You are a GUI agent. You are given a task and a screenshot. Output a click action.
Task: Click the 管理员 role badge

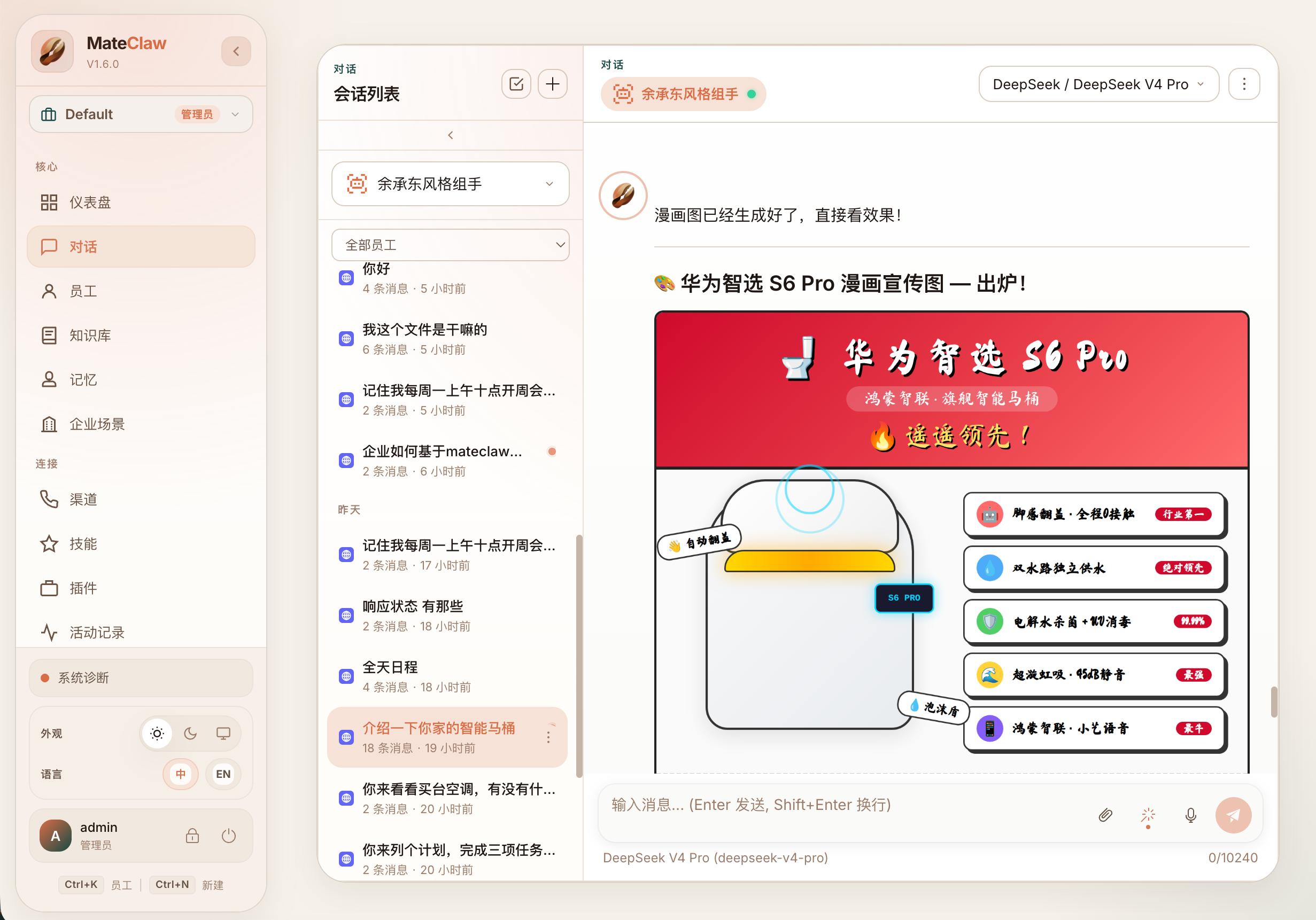coord(197,114)
